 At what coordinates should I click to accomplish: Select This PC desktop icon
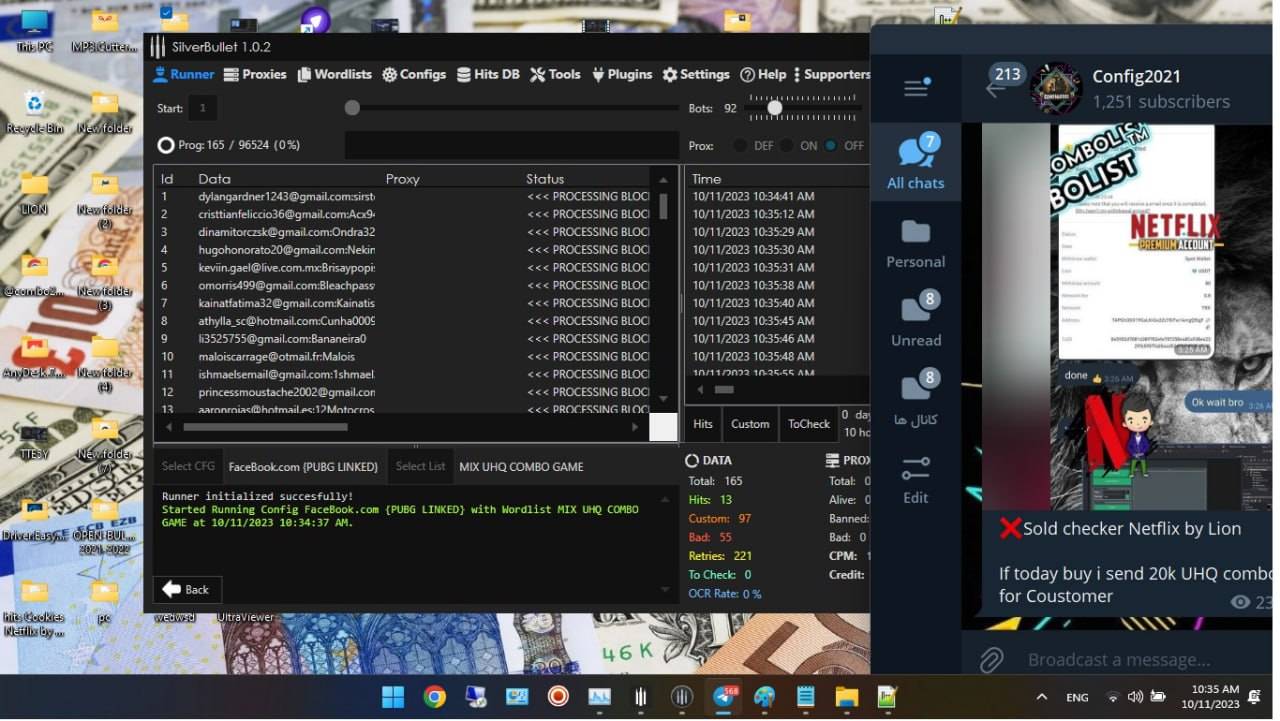point(35,30)
